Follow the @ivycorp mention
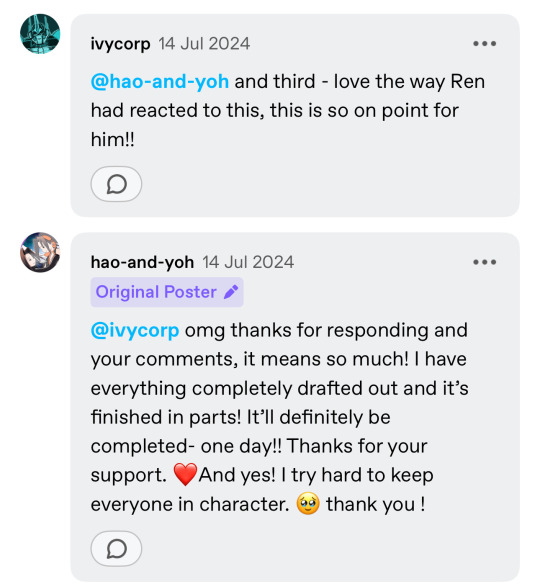The height and width of the screenshot is (584, 540). coord(135,330)
